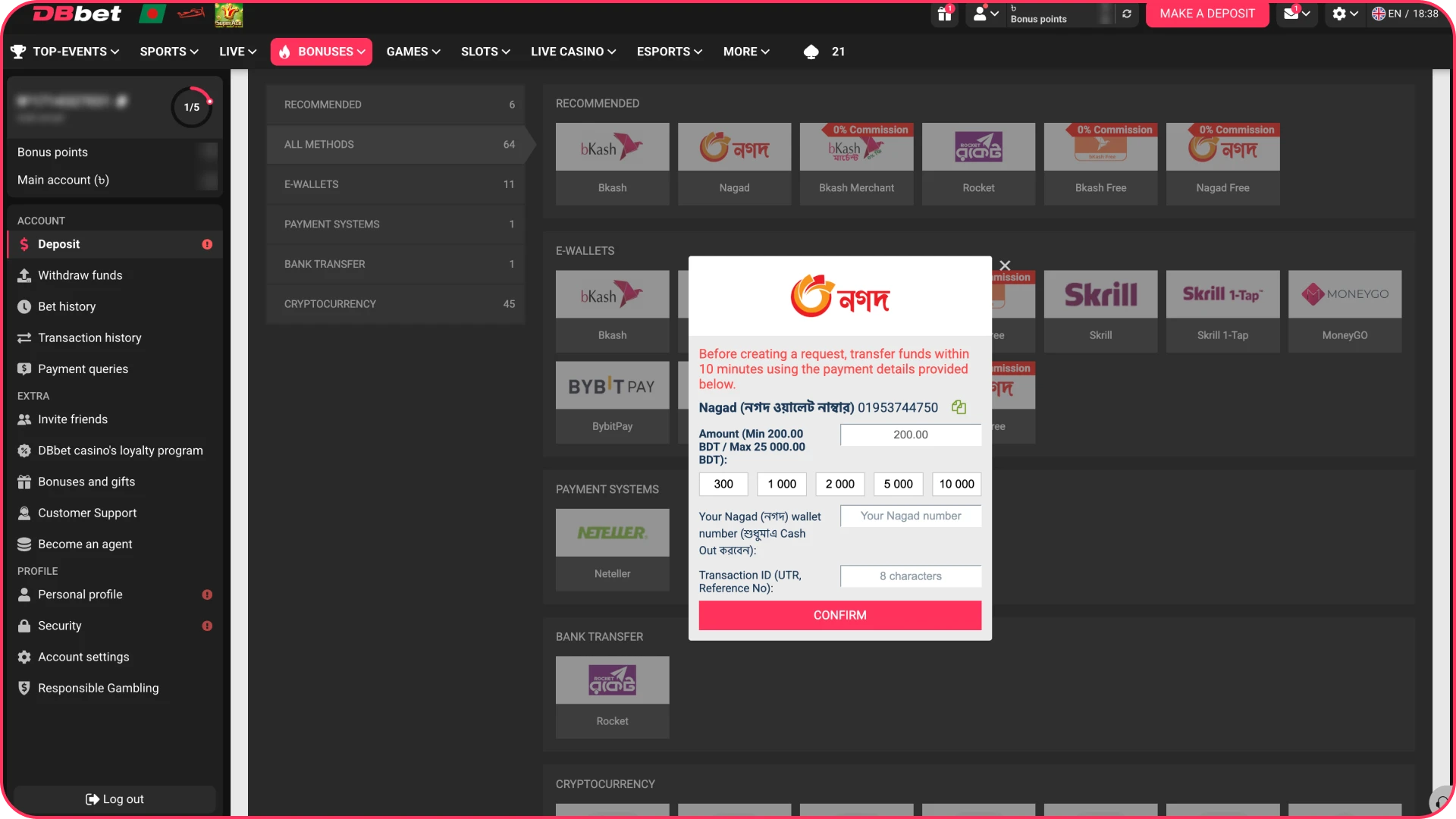
Task: Select the 1 000 preset amount
Action: pyautogui.click(x=781, y=484)
